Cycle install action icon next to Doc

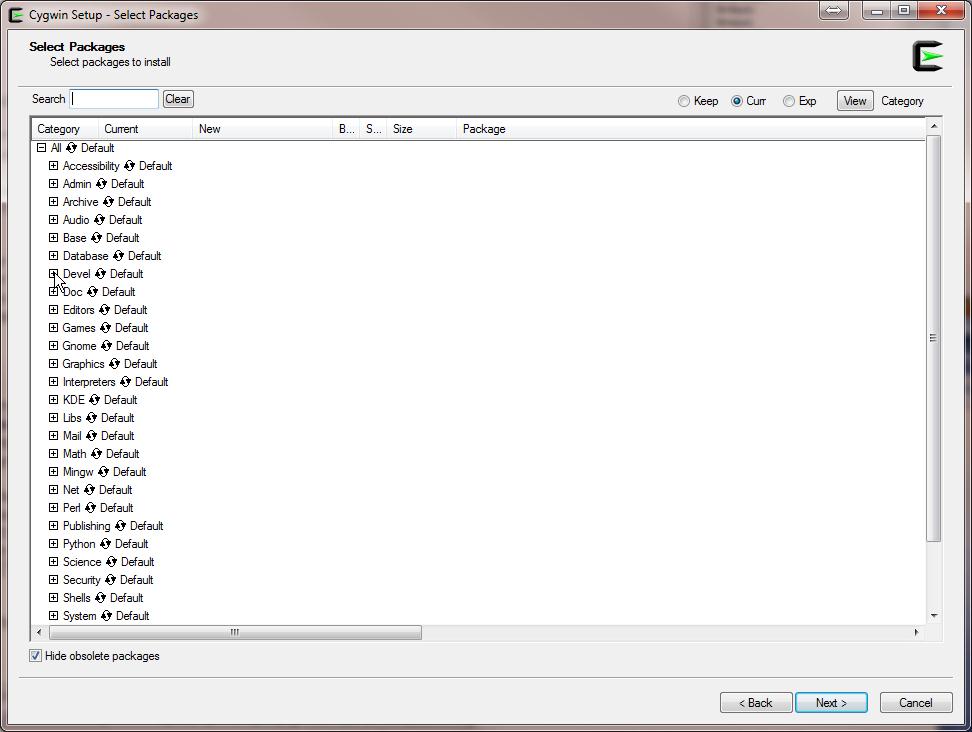92,292
